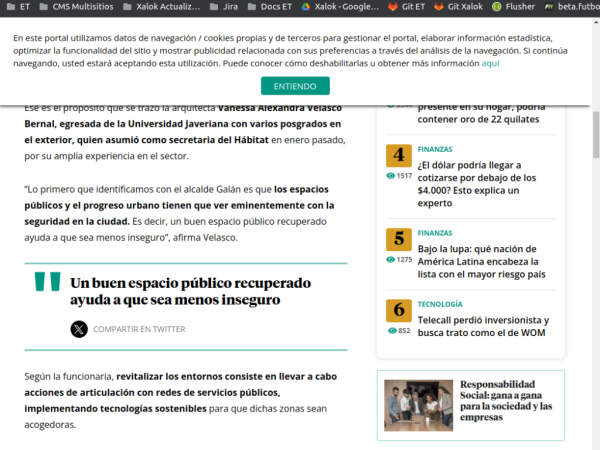Open the Flusher bookmark
This screenshot has height=450, width=600.
(x=513, y=7)
